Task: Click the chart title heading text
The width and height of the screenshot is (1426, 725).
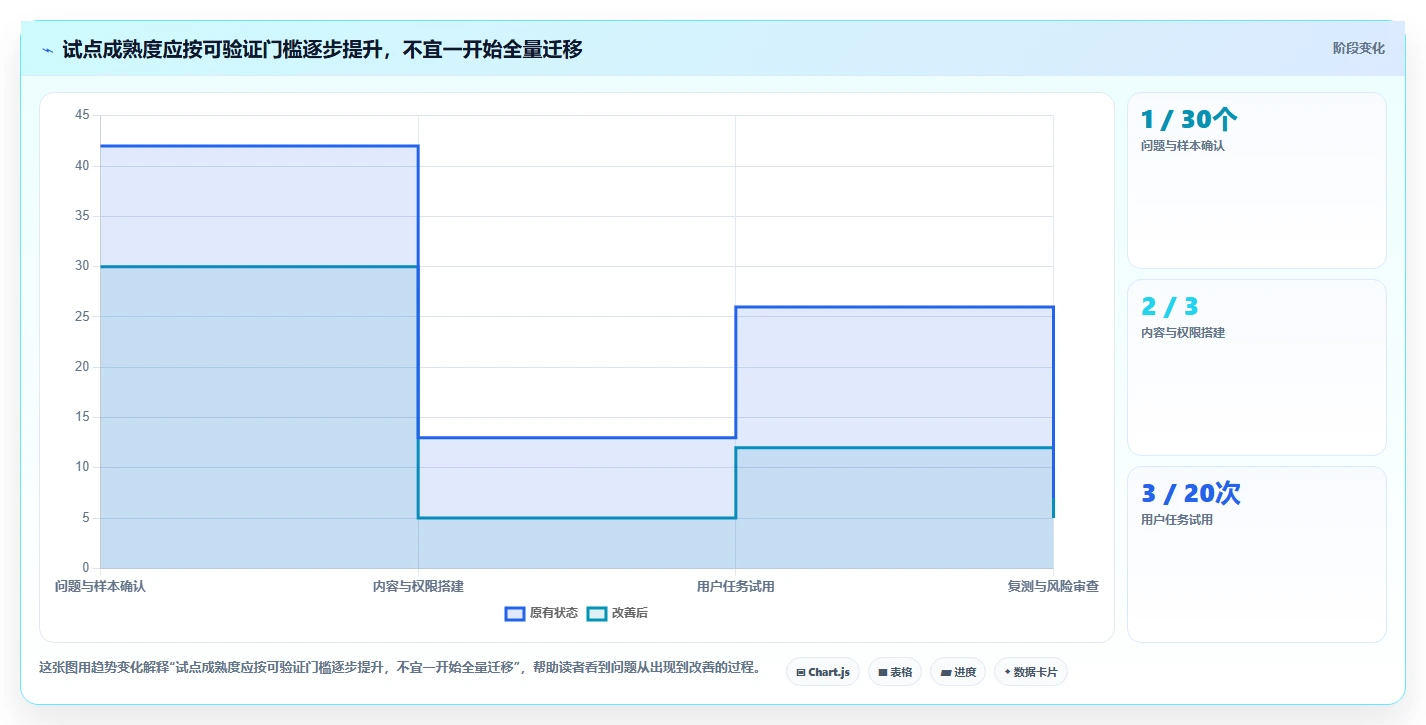Action: [322, 49]
